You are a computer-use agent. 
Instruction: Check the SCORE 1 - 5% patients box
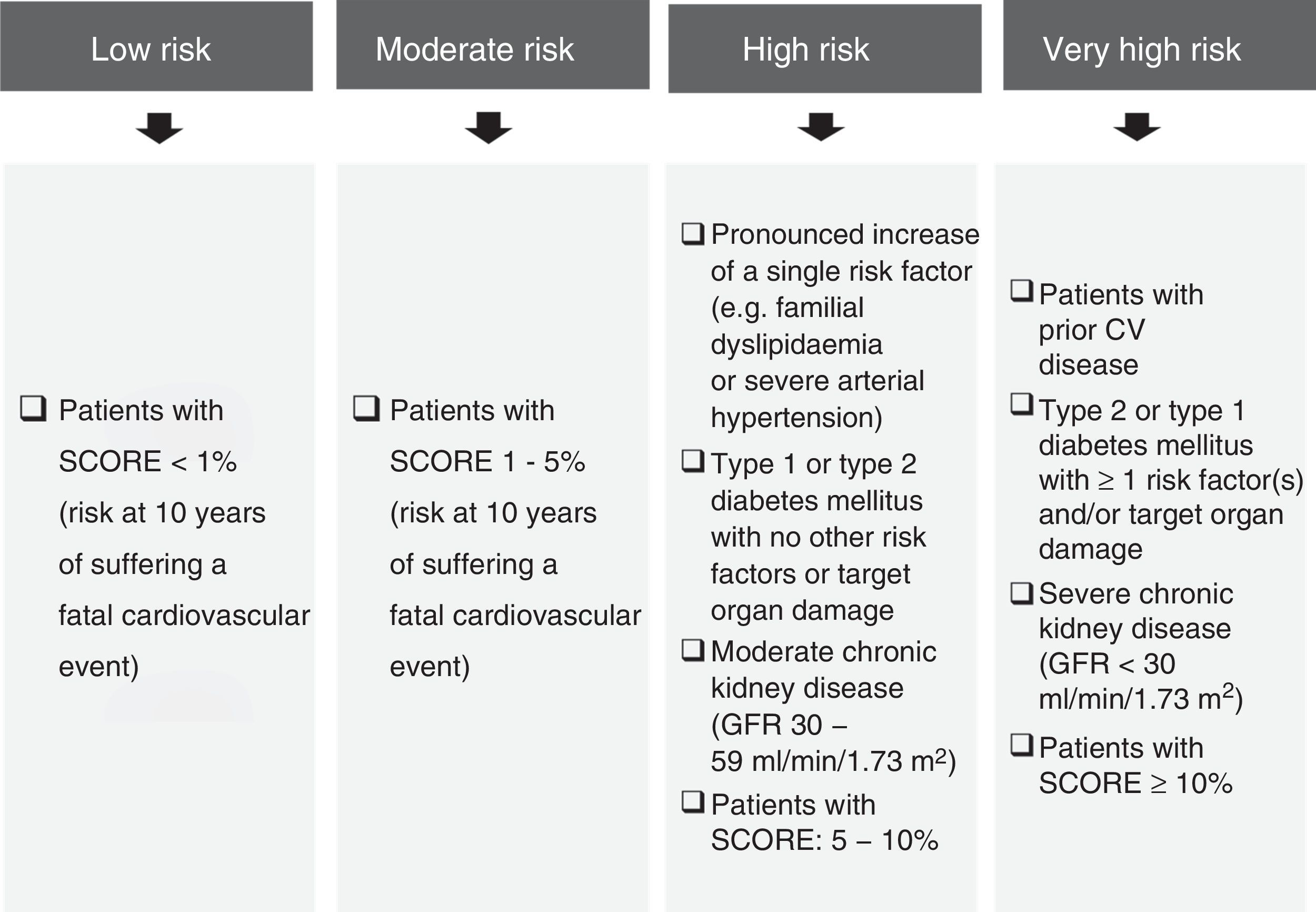click(x=366, y=408)
